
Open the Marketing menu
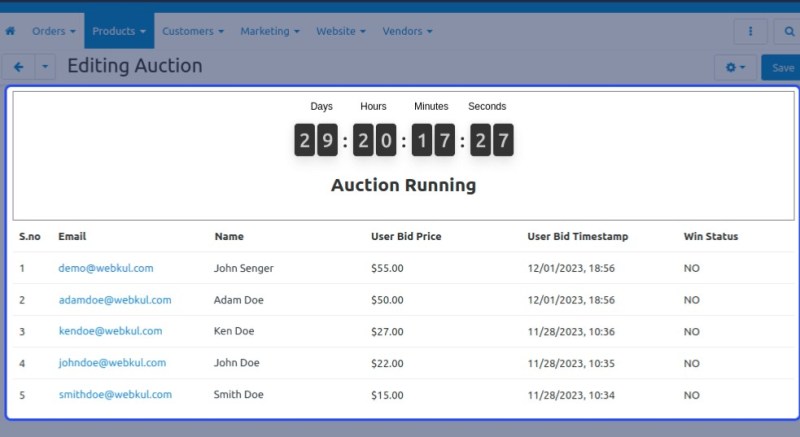click(270, 31)
